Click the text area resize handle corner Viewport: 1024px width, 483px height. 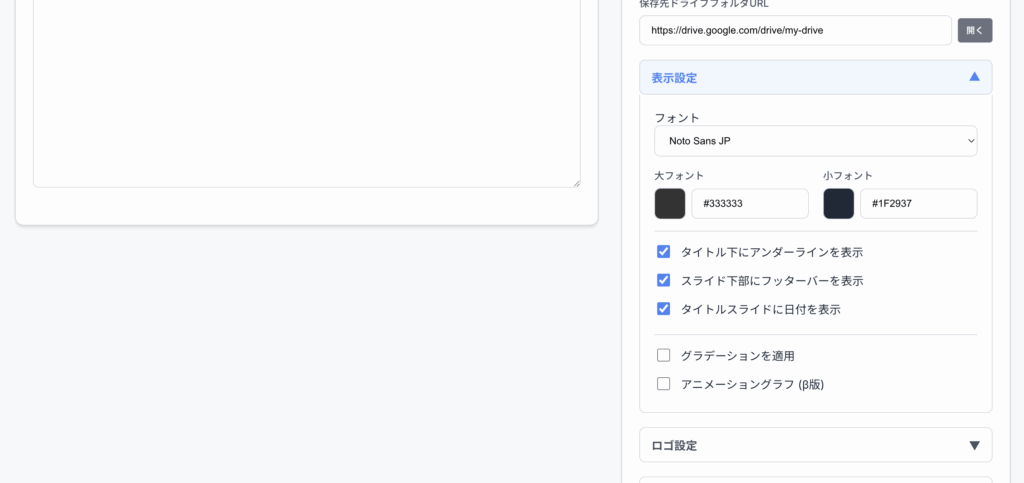click(575, 182)
